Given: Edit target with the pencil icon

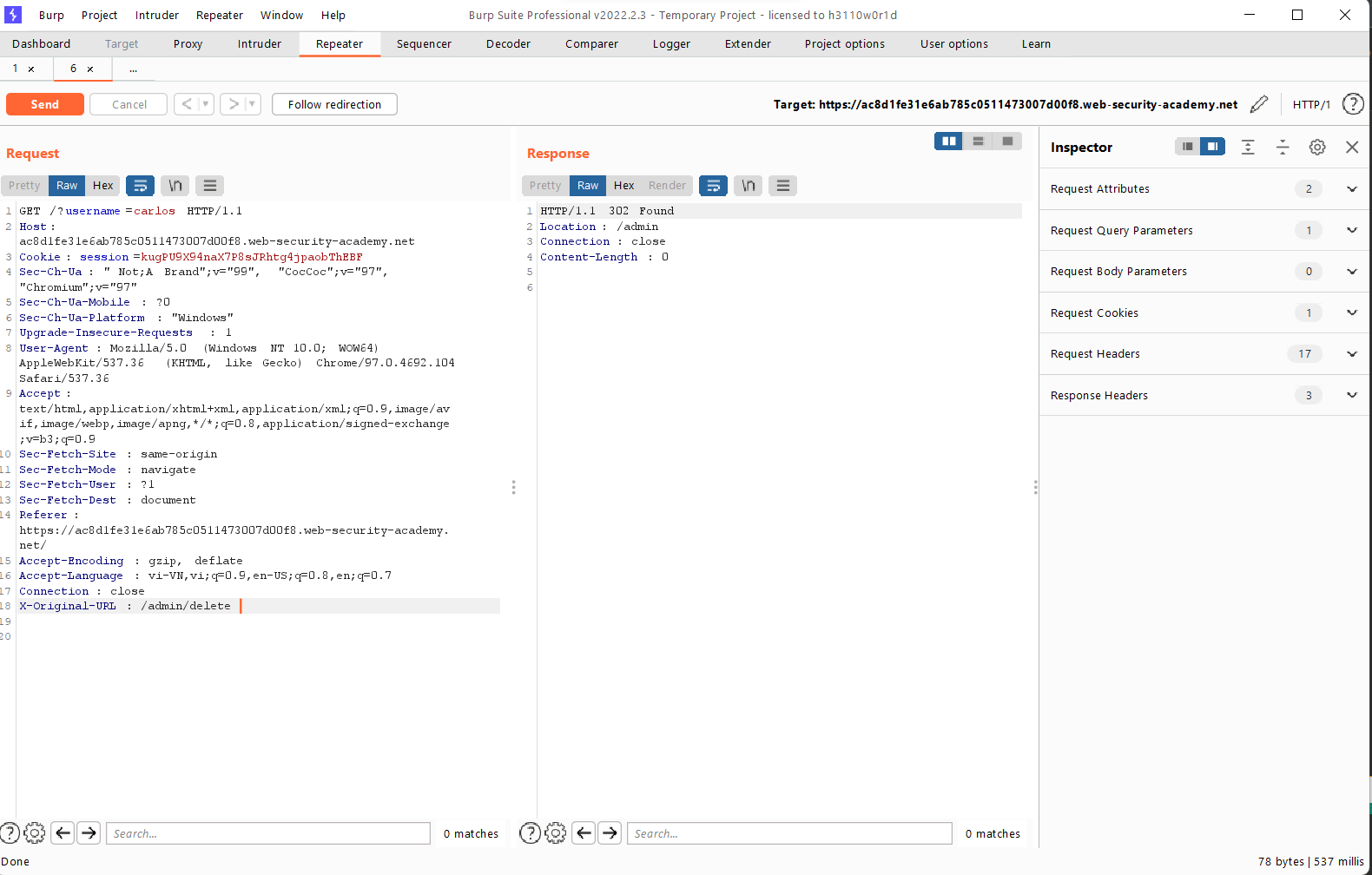Looking at the screenshot, I should coord(1259,104).
